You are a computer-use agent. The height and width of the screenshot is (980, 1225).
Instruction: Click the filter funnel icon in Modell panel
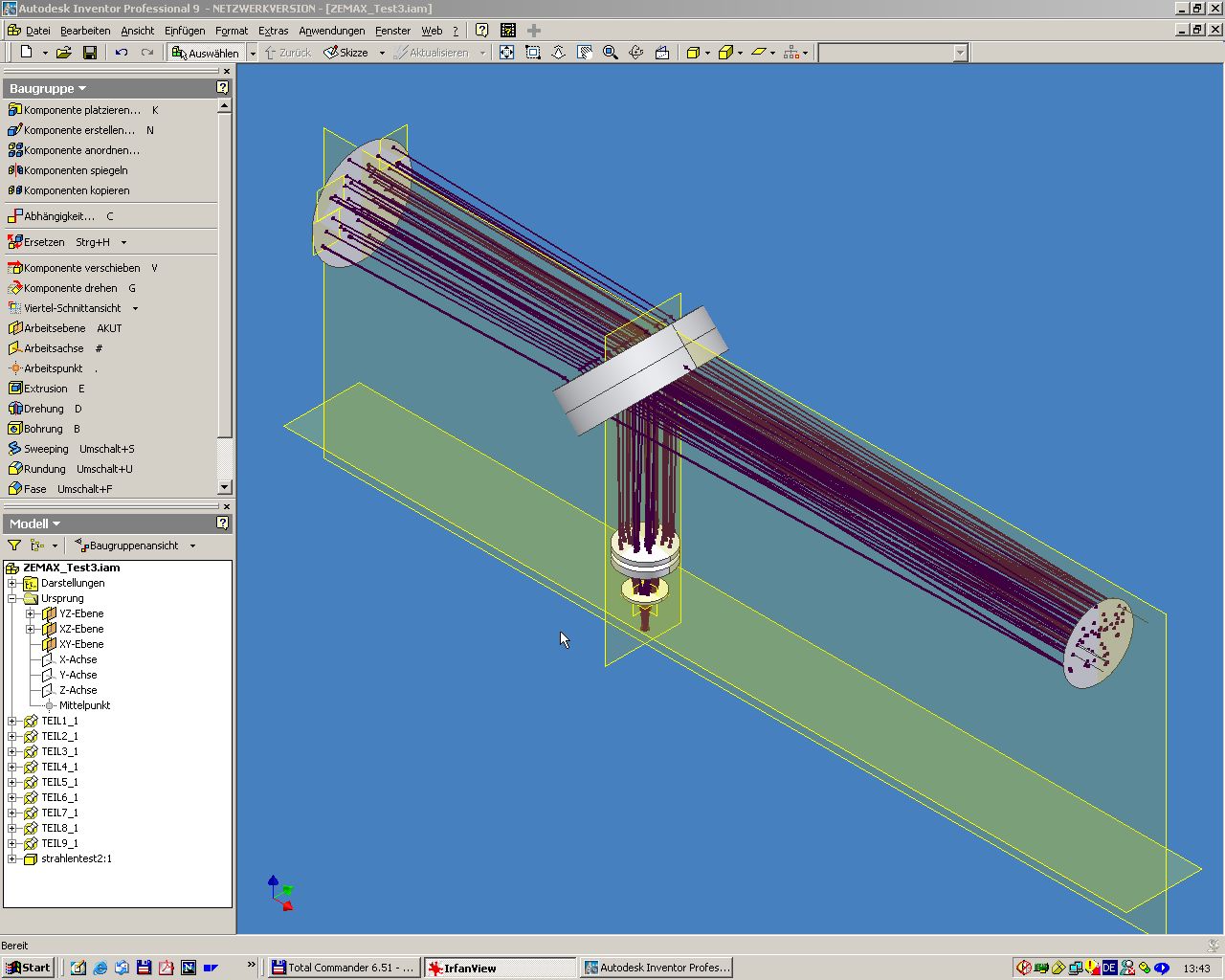tap(14, 546)
